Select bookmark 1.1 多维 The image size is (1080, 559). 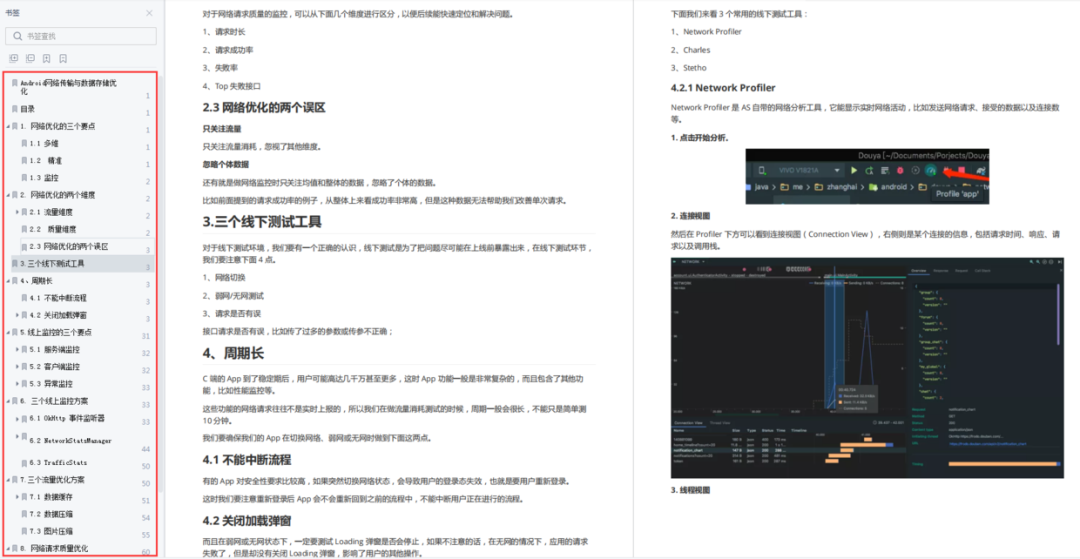click(x=44, y=143)
